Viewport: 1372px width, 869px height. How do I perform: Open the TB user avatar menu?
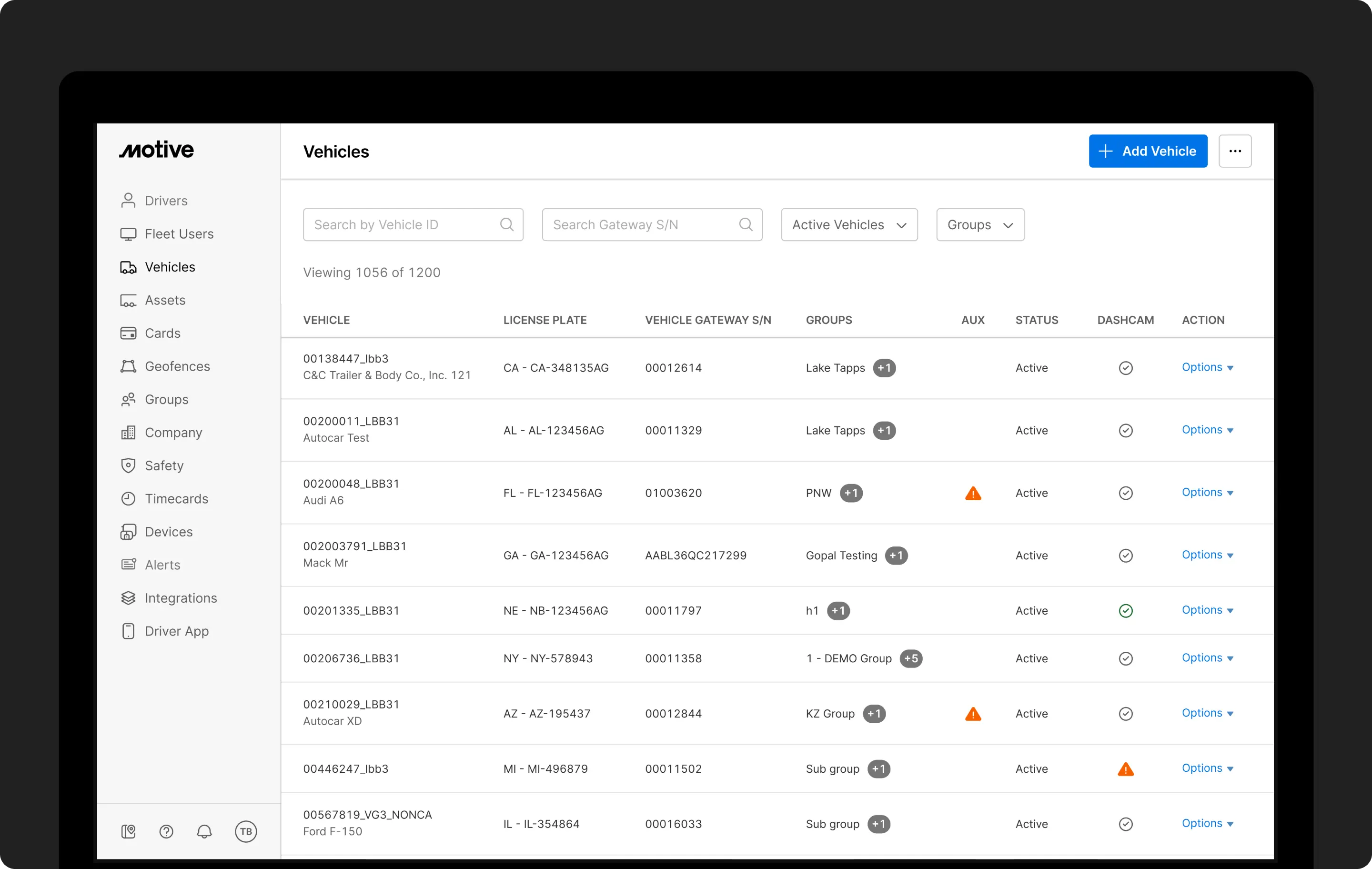(x=245, y=831)
